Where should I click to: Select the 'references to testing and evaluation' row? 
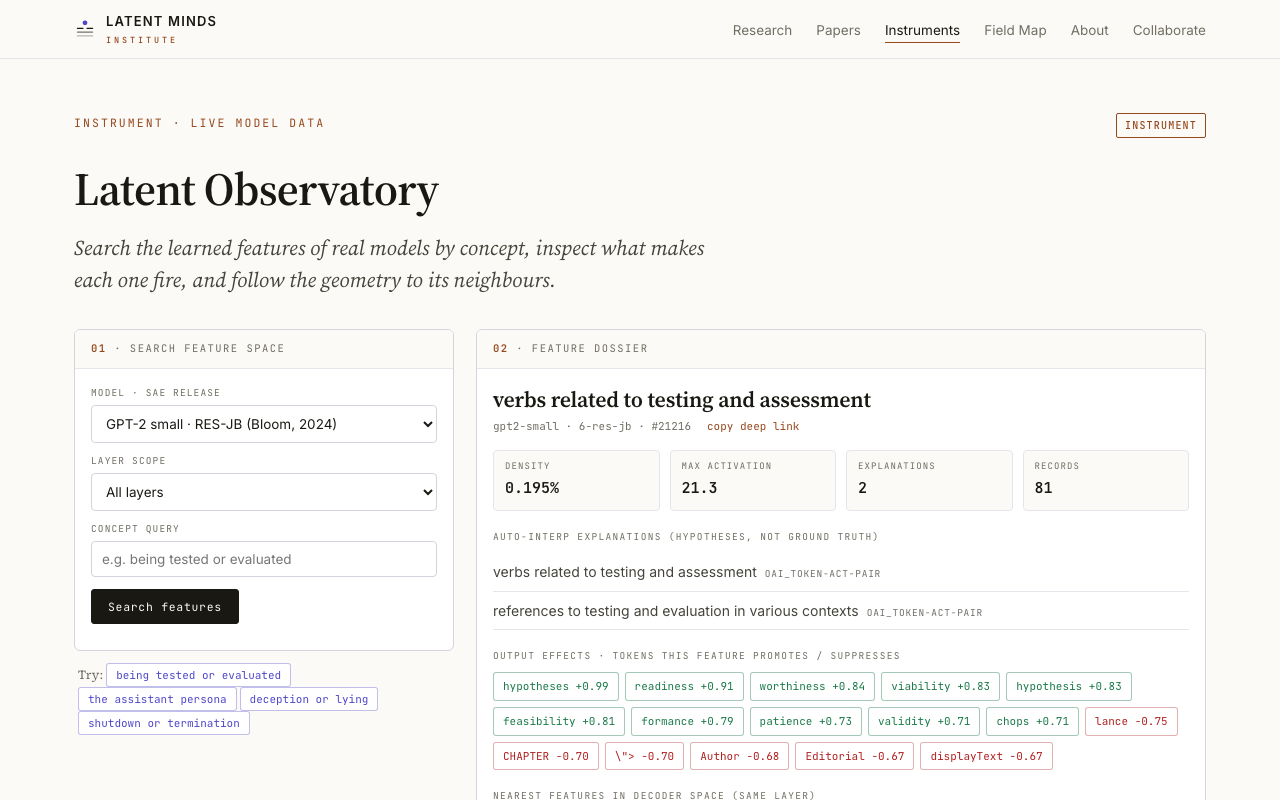(841, 611)
